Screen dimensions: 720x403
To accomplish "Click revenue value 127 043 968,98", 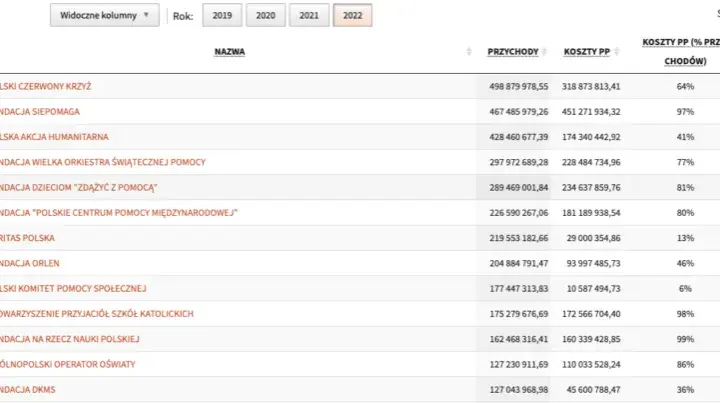I will [x=518, y=389].
